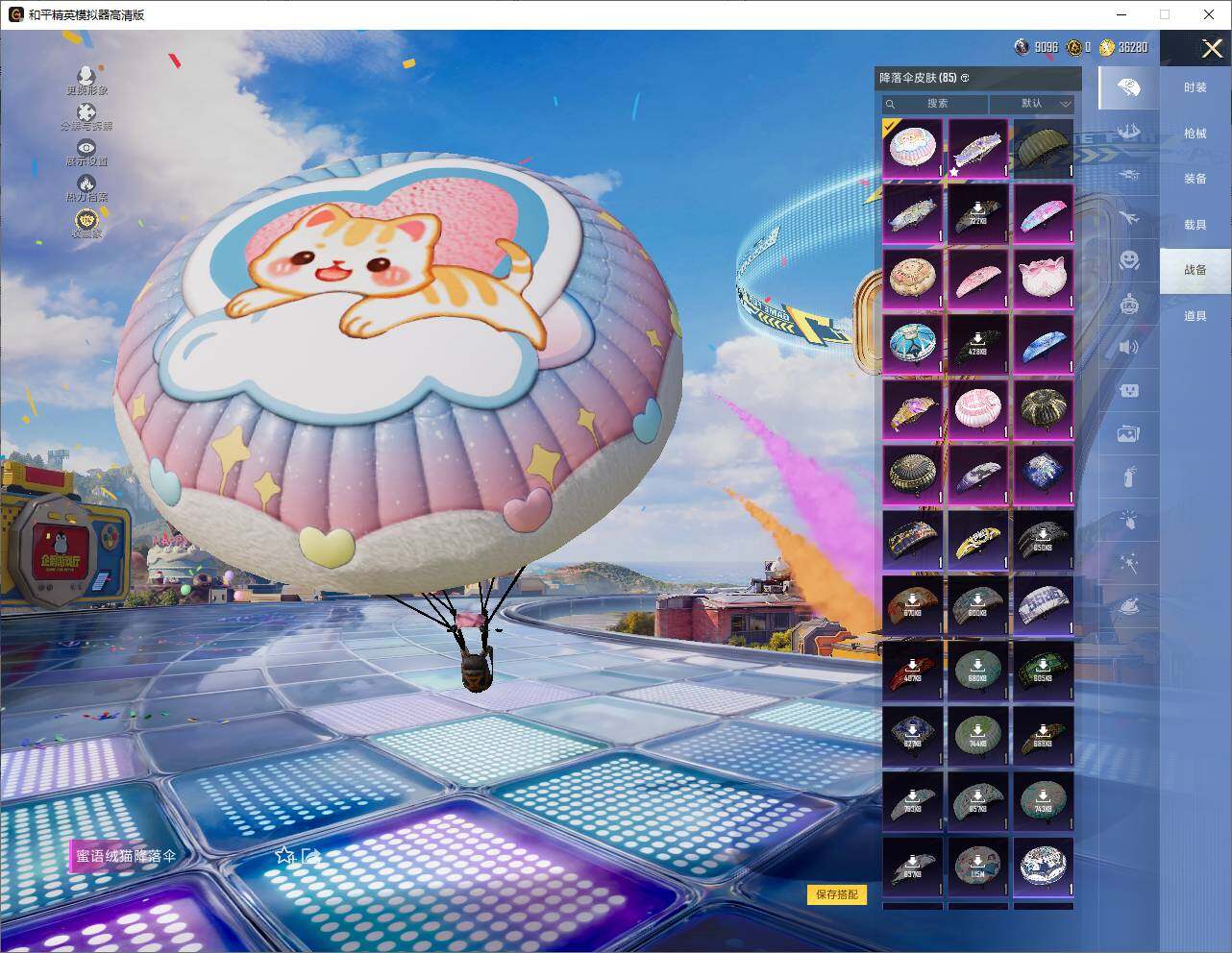Screen dimensions: 1232x953
Task: Maximize the emulator window
Action: coord(1165,14)
